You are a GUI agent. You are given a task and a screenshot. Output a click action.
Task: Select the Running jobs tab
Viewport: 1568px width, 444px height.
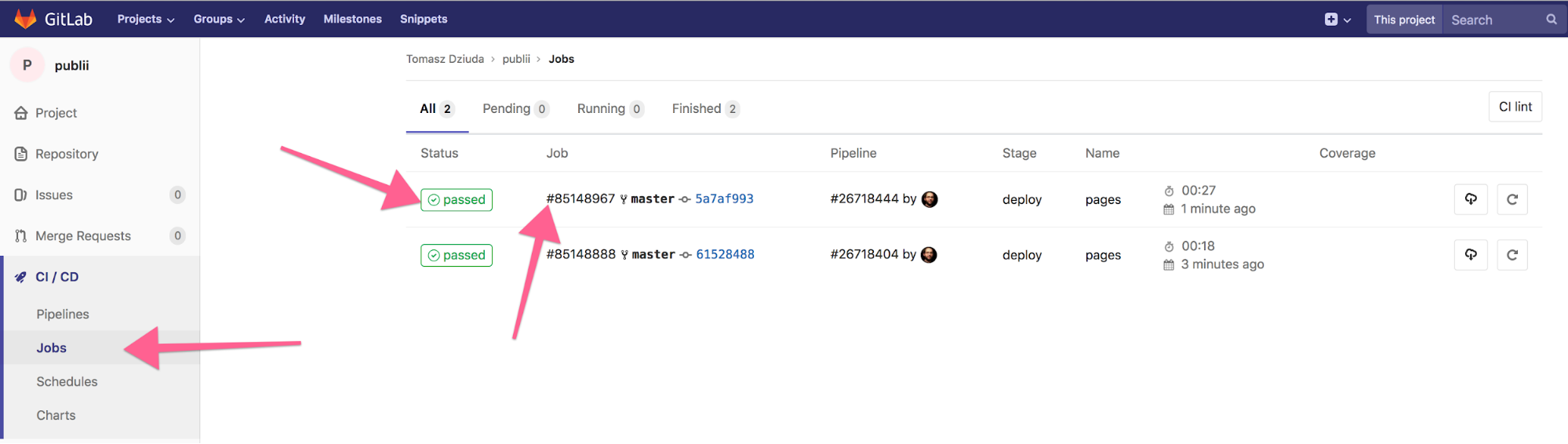coord(609,109)
